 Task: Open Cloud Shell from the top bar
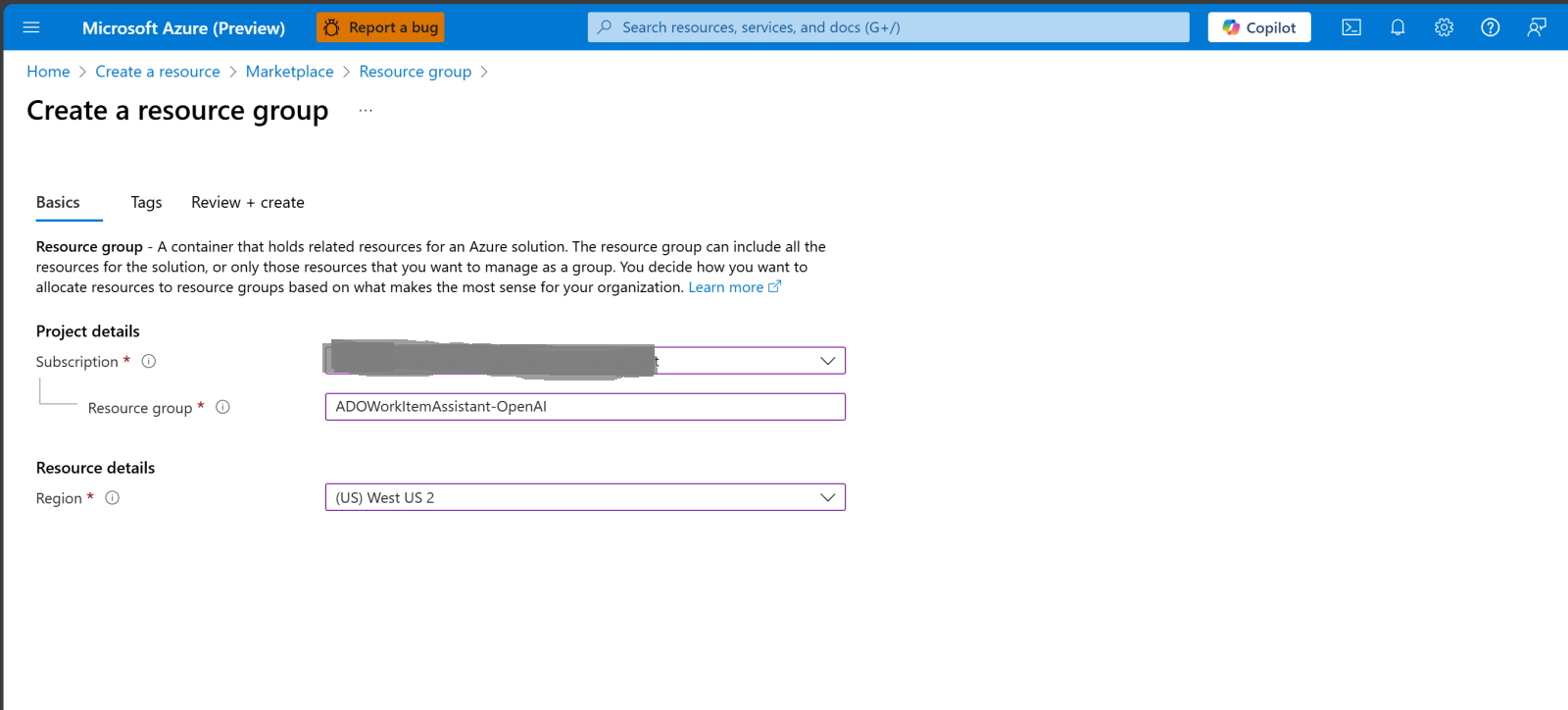tap(1351, 27)
